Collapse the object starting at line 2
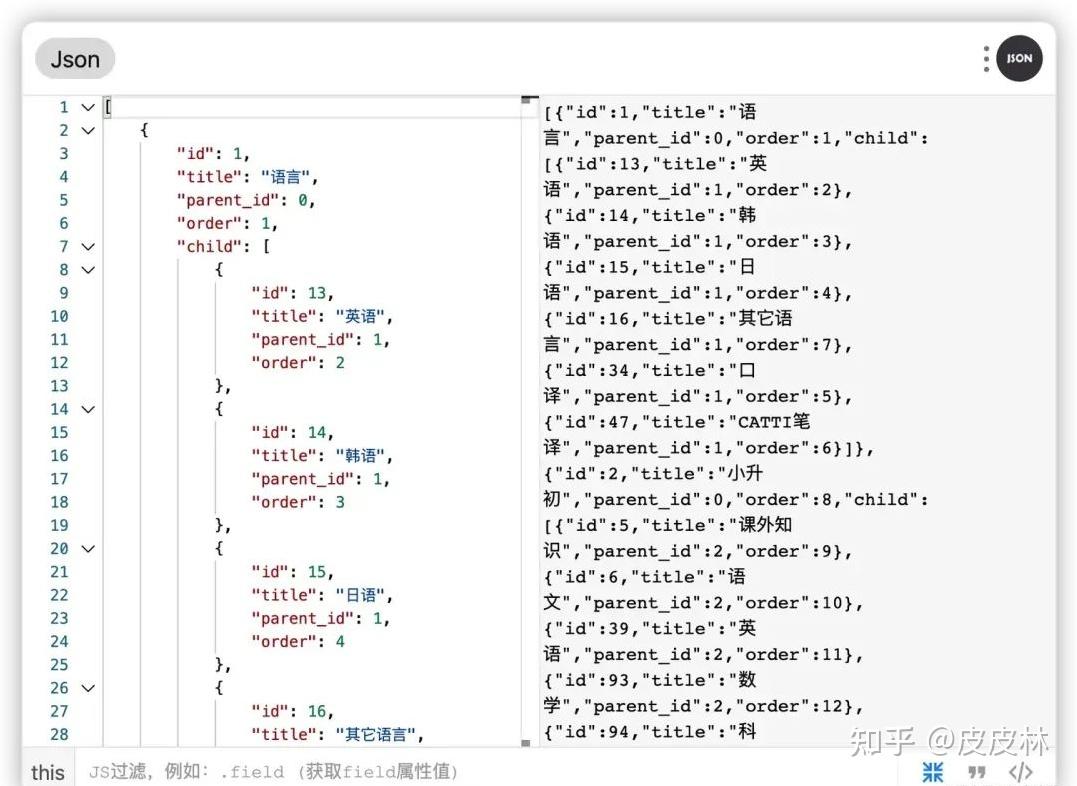Screen dimensions: 1077x786 (88, 131)
